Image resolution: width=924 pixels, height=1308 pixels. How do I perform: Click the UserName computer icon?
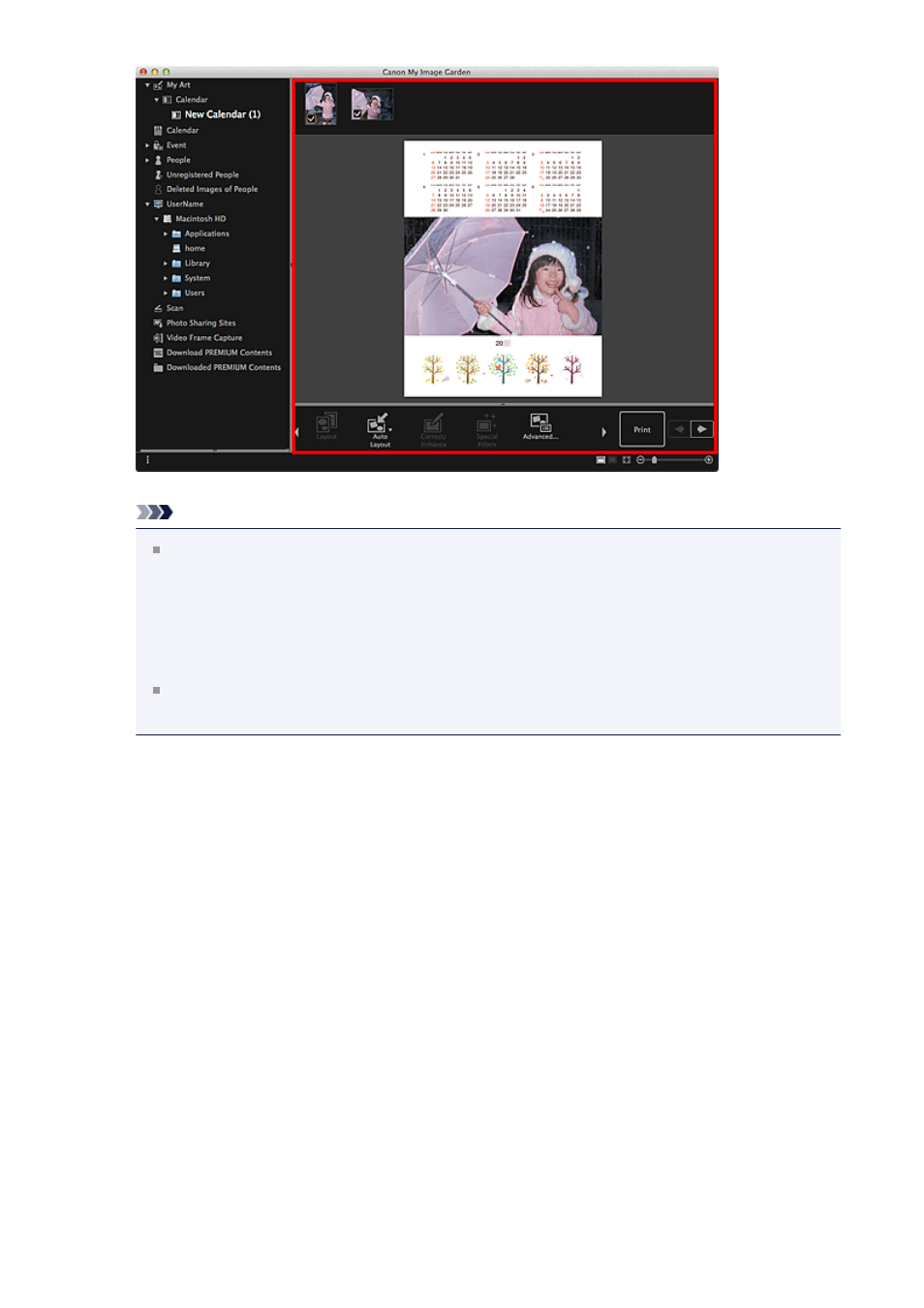[158, 204]
